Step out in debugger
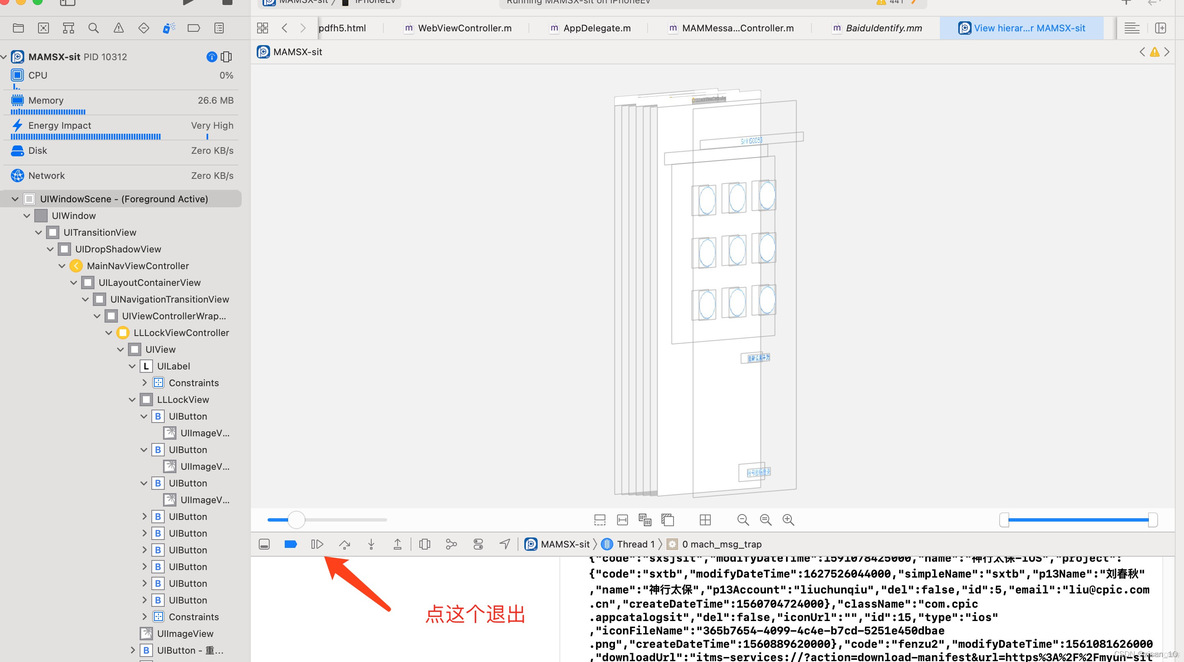The image size is (1184, 662). click(x=397, y=544)
